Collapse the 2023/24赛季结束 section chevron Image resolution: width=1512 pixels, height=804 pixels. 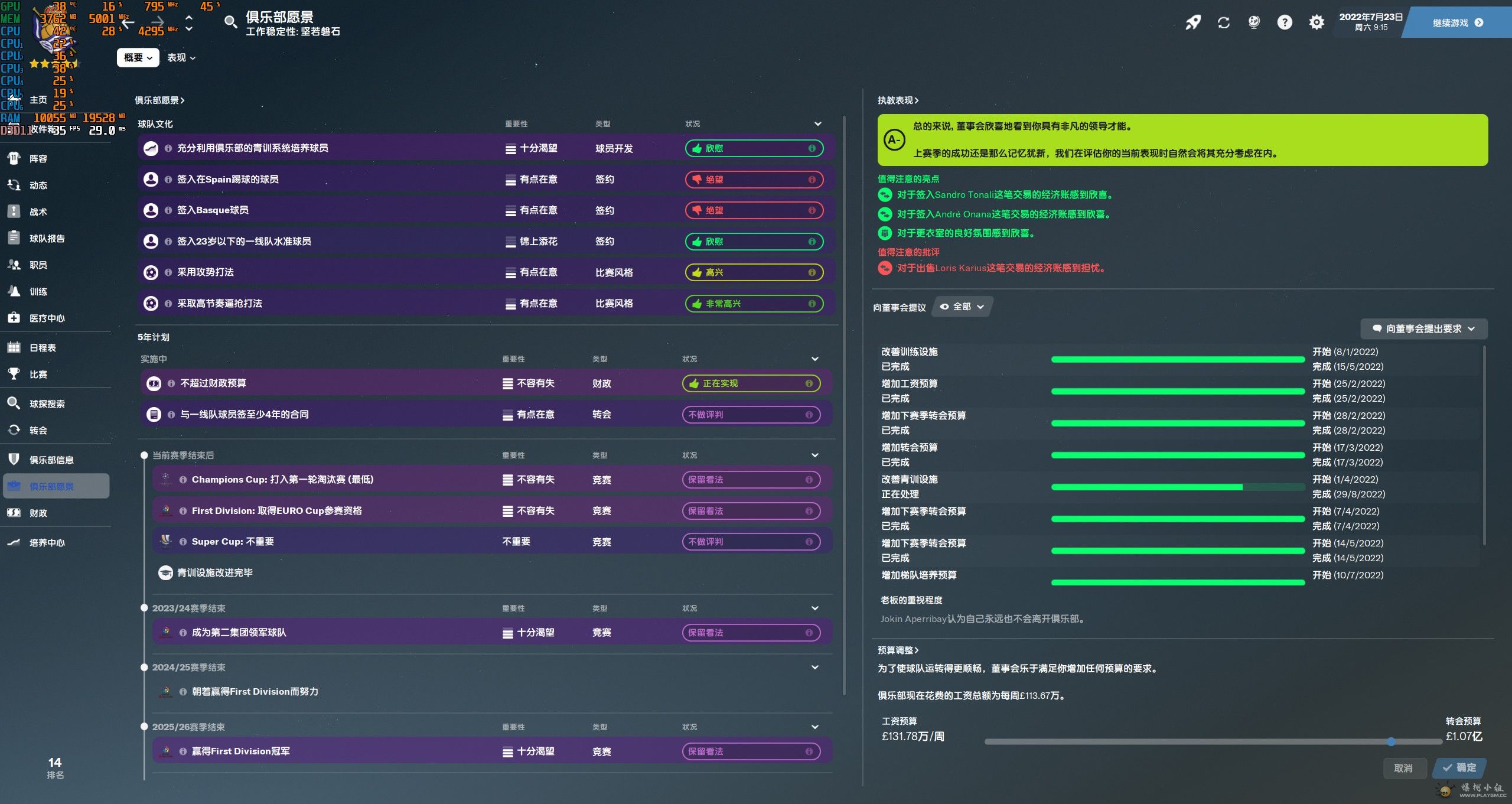[x=815, y=608]
